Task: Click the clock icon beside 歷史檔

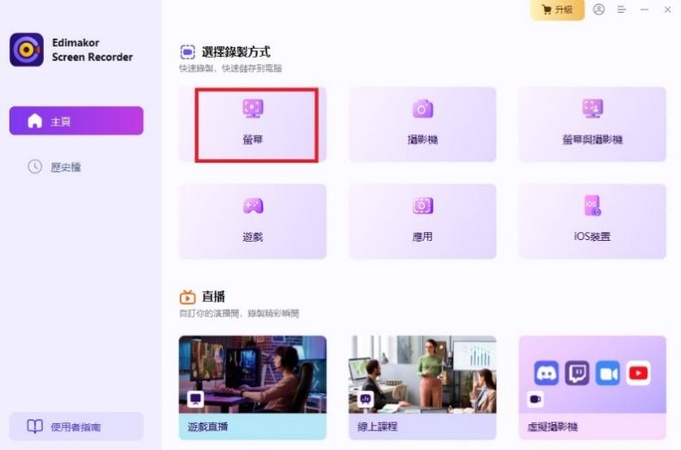Action: 35,166
